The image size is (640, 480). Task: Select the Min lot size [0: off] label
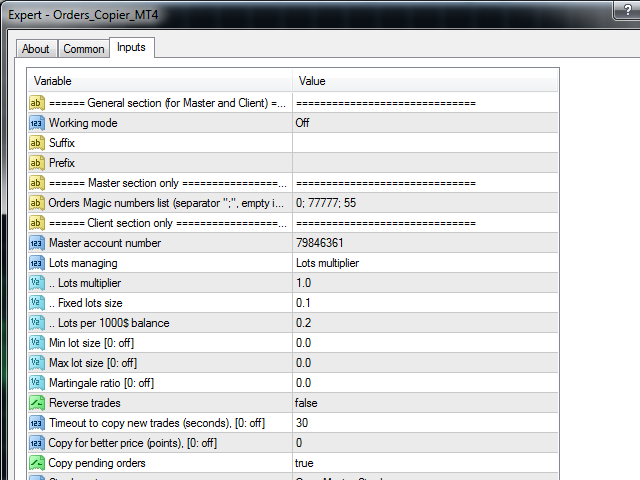pyautogui.click(x=91, y=343)
